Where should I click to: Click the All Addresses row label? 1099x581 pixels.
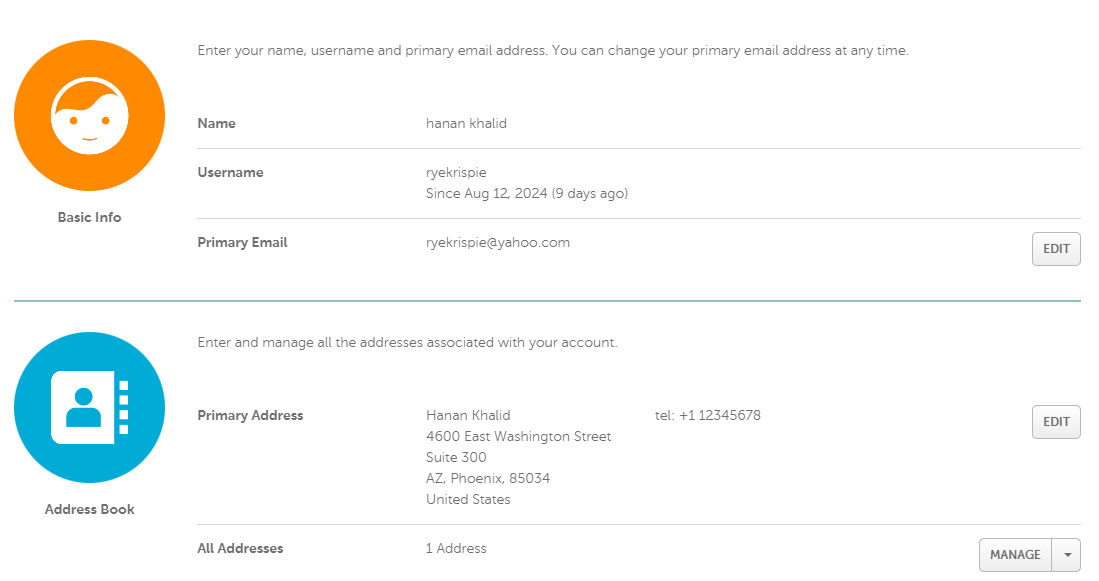pyautogui.click(x=240, y=548)
